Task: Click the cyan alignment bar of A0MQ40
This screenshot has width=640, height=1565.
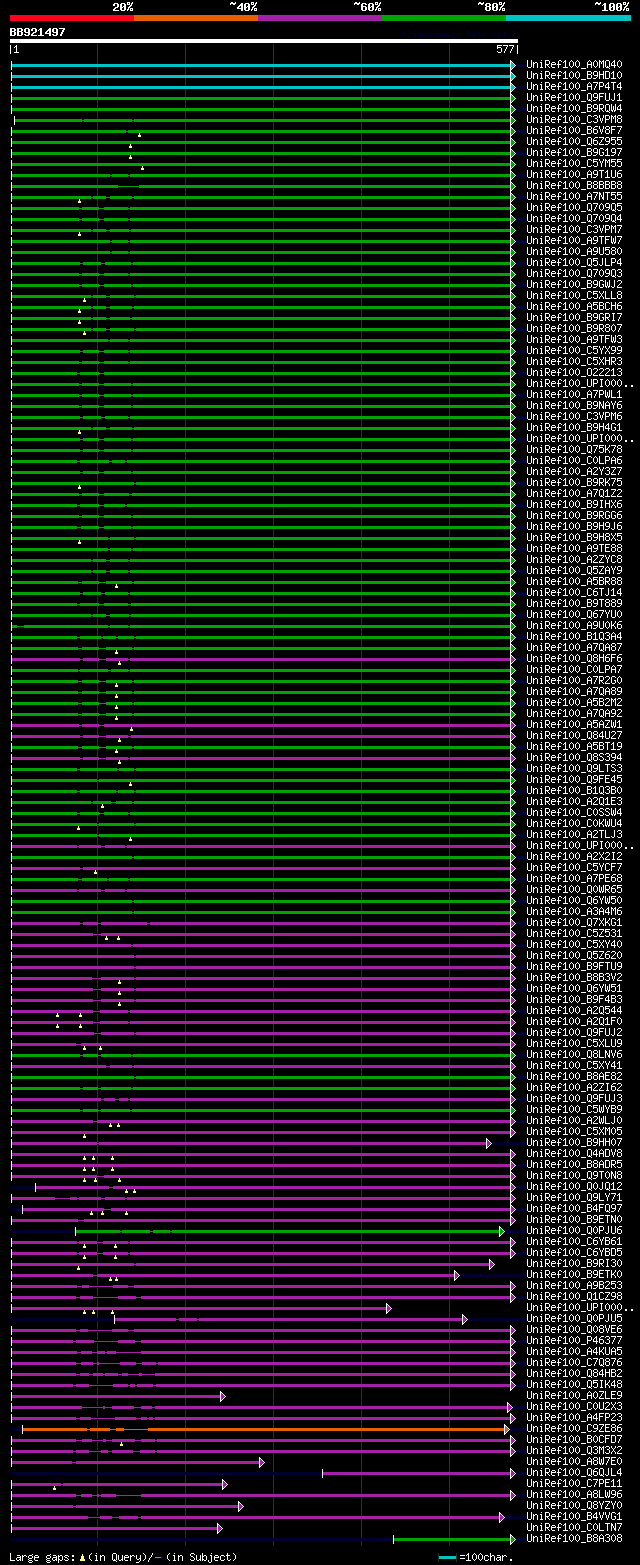Action: click(x=263, y=65)
